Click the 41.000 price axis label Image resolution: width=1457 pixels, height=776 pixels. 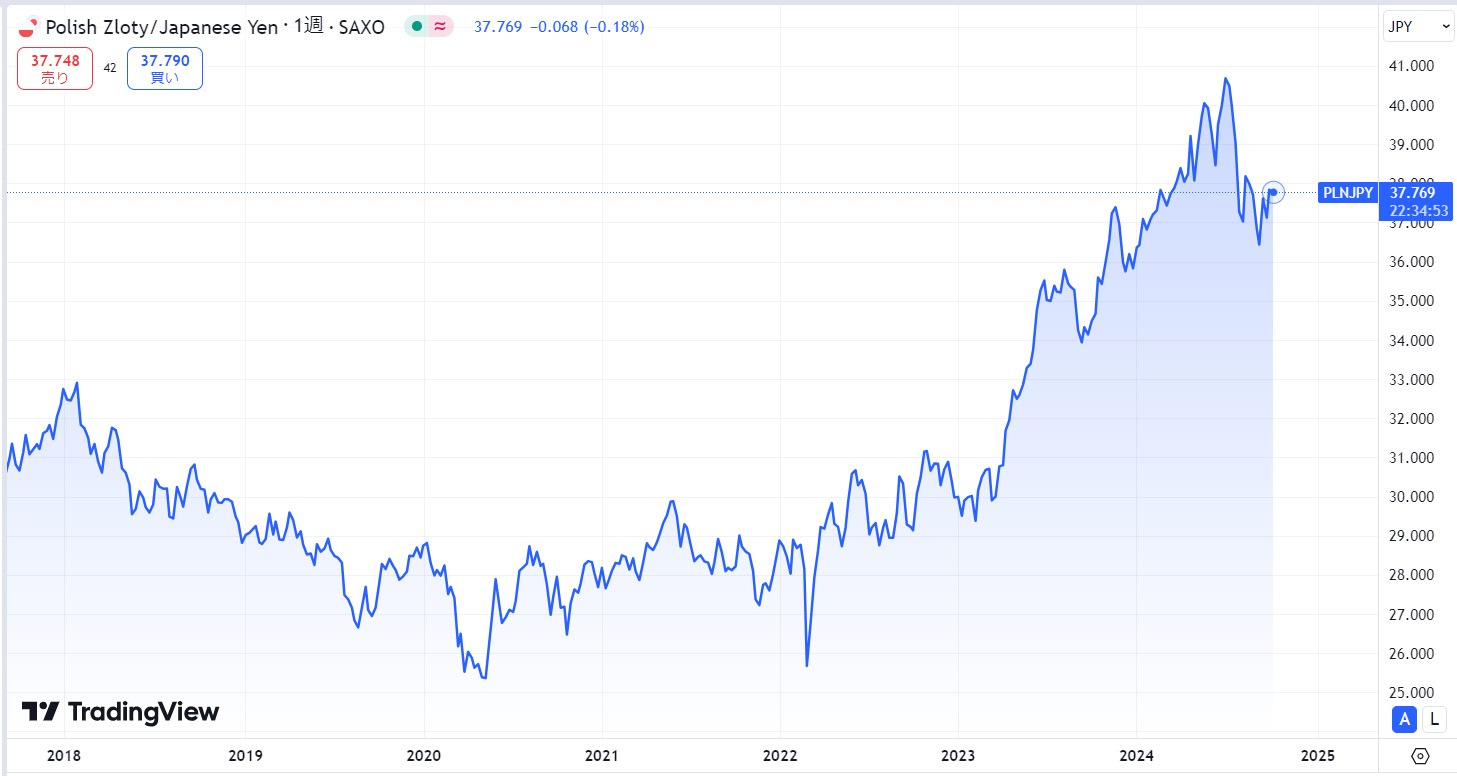[1414, 66]
